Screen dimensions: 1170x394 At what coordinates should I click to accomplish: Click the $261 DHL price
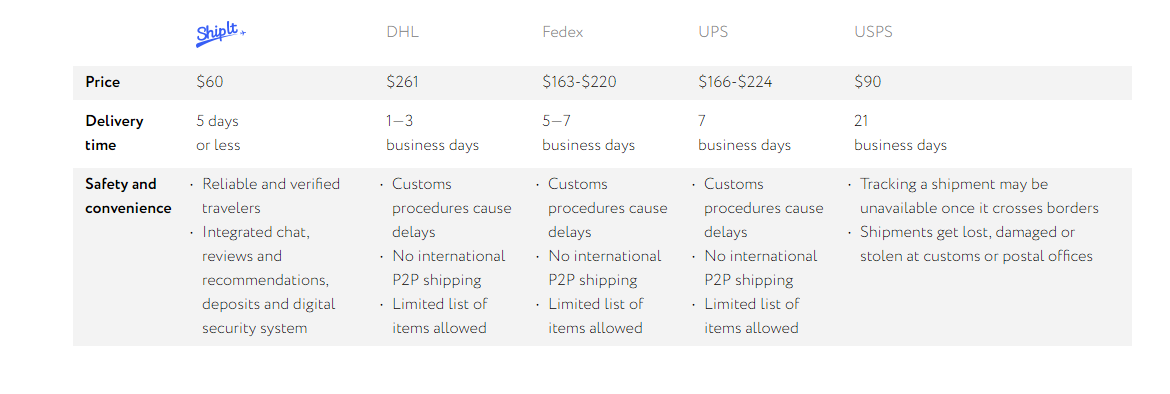point(402,82)
